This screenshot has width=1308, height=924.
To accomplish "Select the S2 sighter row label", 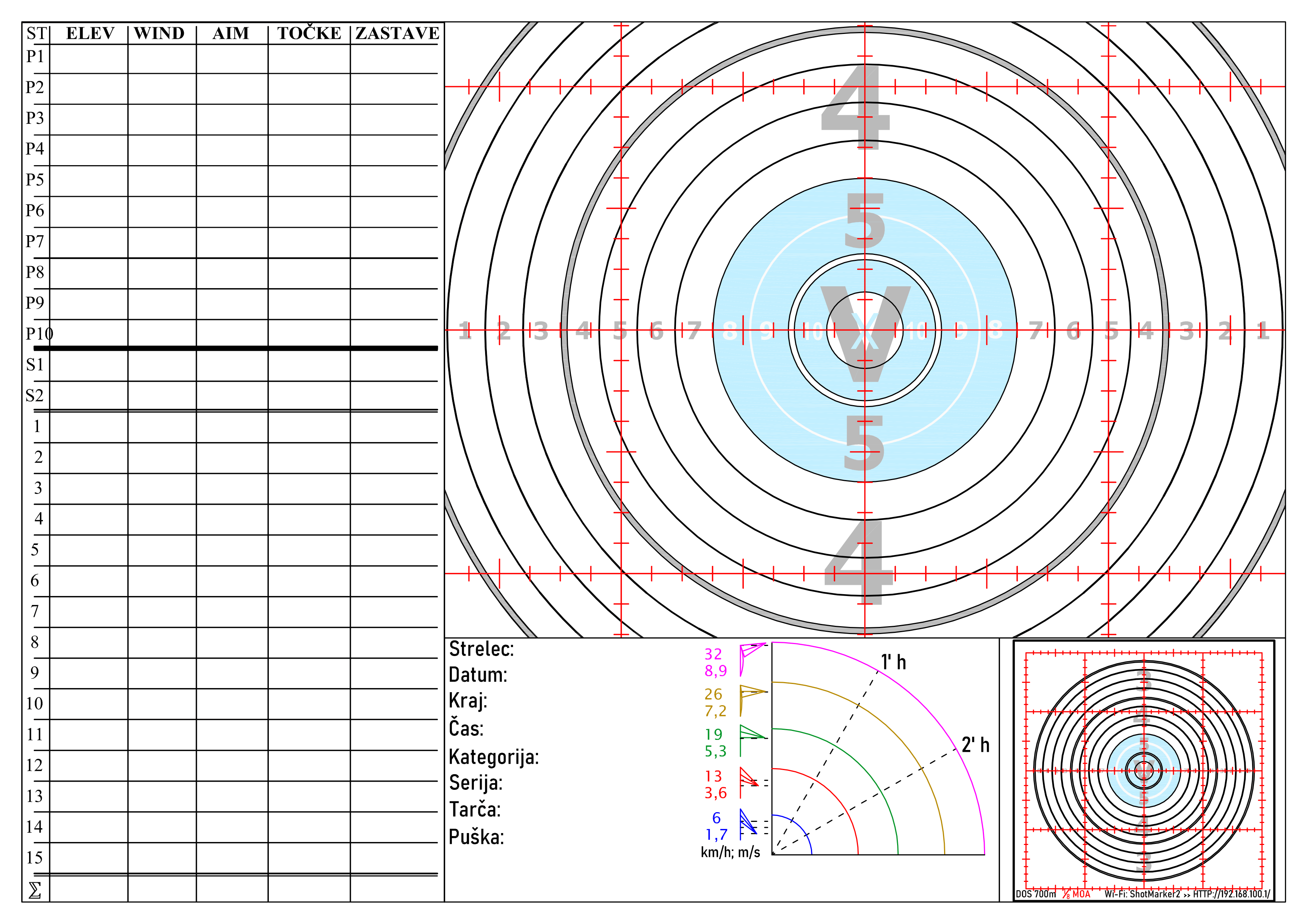I will coord(35,395).
